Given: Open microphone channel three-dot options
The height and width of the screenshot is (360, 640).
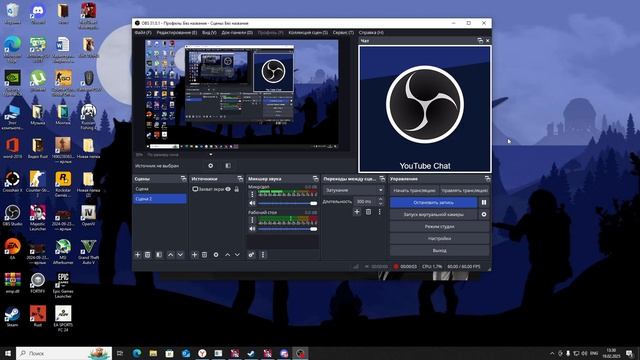Looking at the screenshot, I should tap(252, 195).
